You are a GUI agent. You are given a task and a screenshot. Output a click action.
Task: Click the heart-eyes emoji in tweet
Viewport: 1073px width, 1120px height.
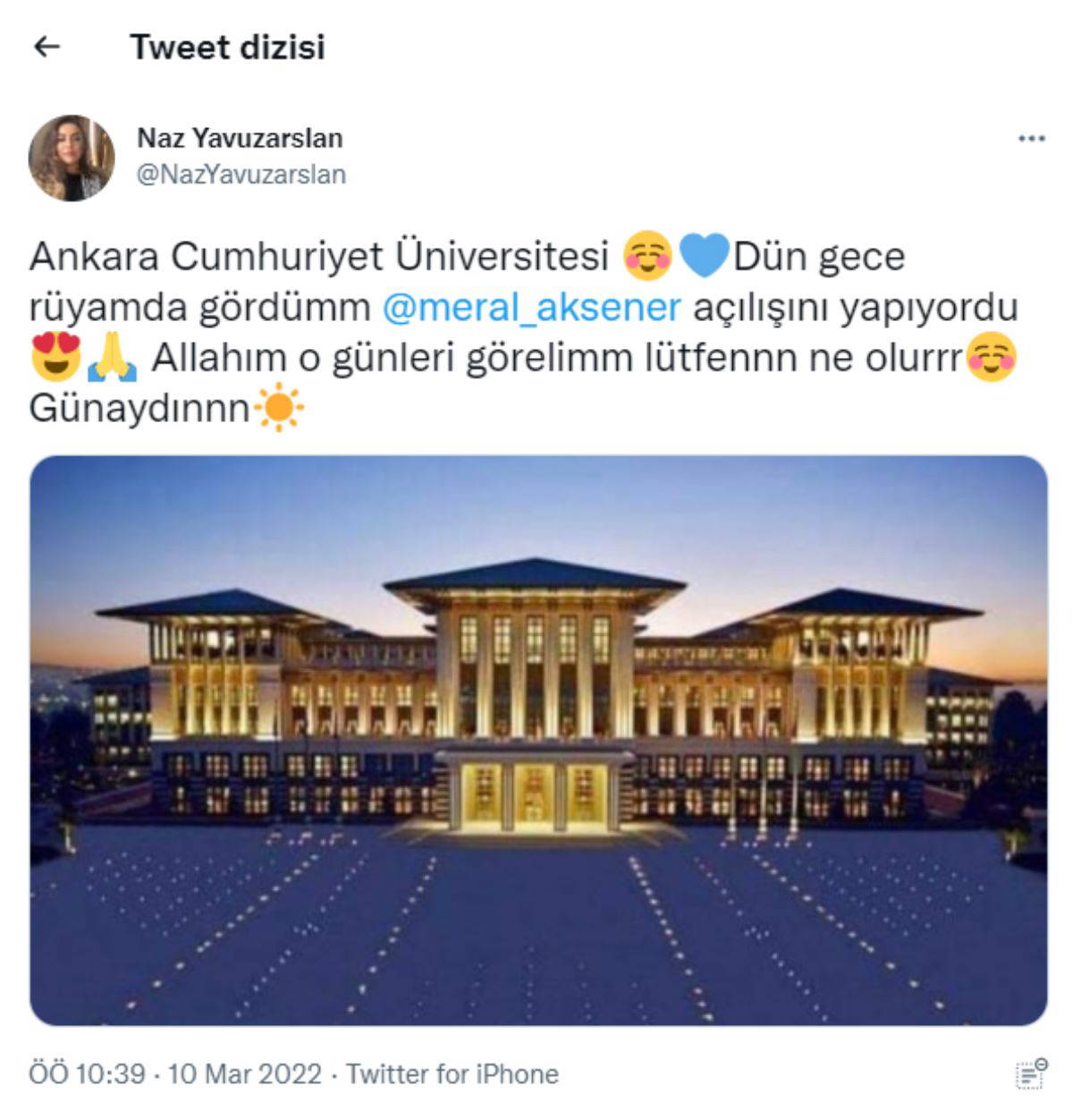click(55, 358)
